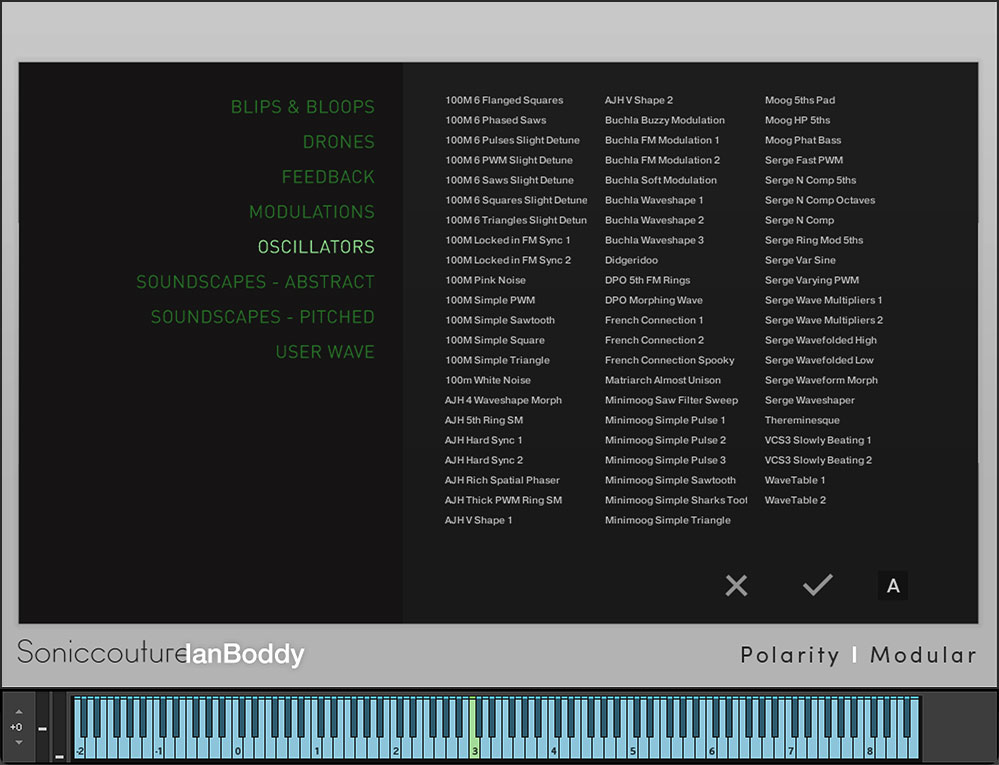Select preset Buchla FM Modulation 1
Viewport: 999px width, 765px height.
click(x=662, y=140)
